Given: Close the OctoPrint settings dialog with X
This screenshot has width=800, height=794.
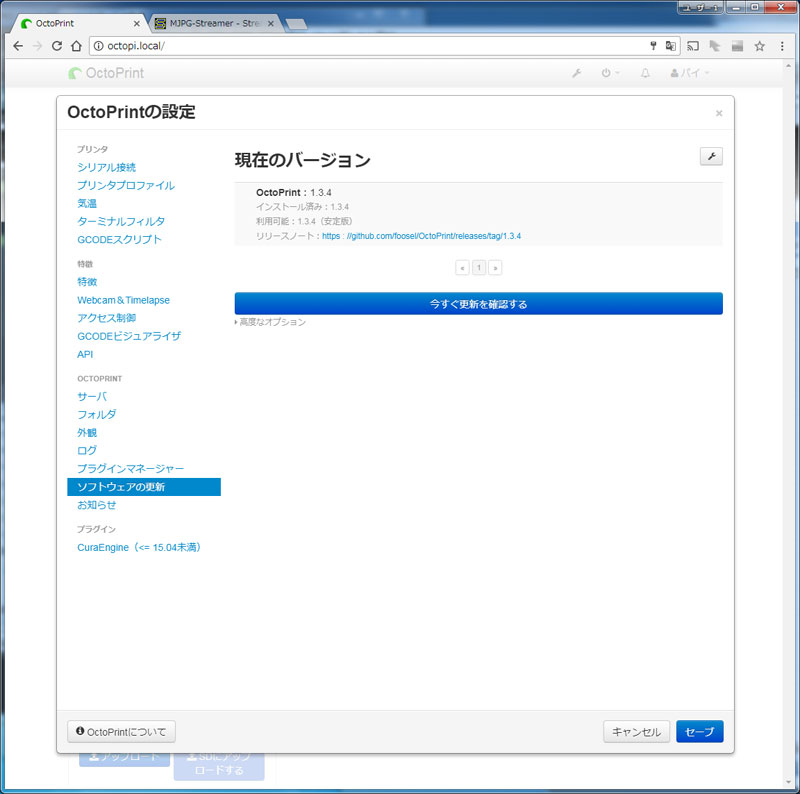Looking at the screenshot, I should (x=719, y=113).
